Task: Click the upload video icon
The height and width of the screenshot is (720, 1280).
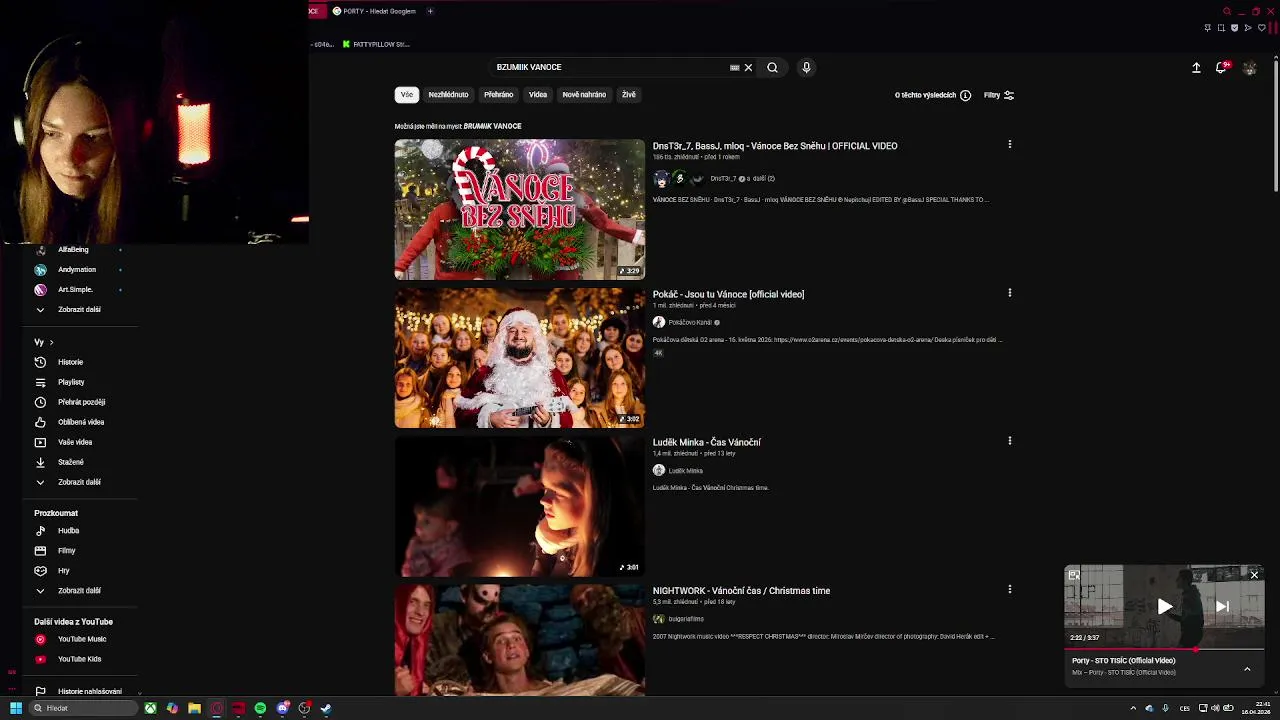Action: [1196, 67]
